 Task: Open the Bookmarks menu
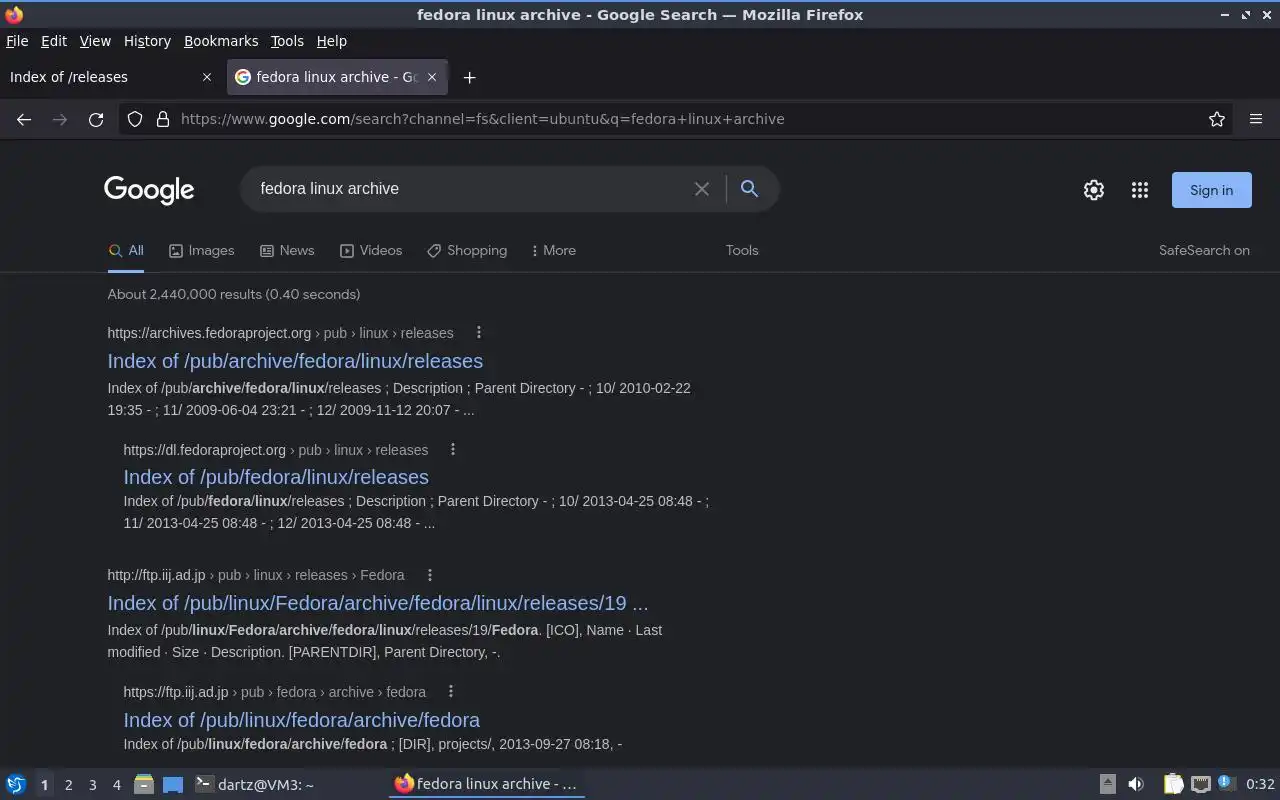point(221,41)
